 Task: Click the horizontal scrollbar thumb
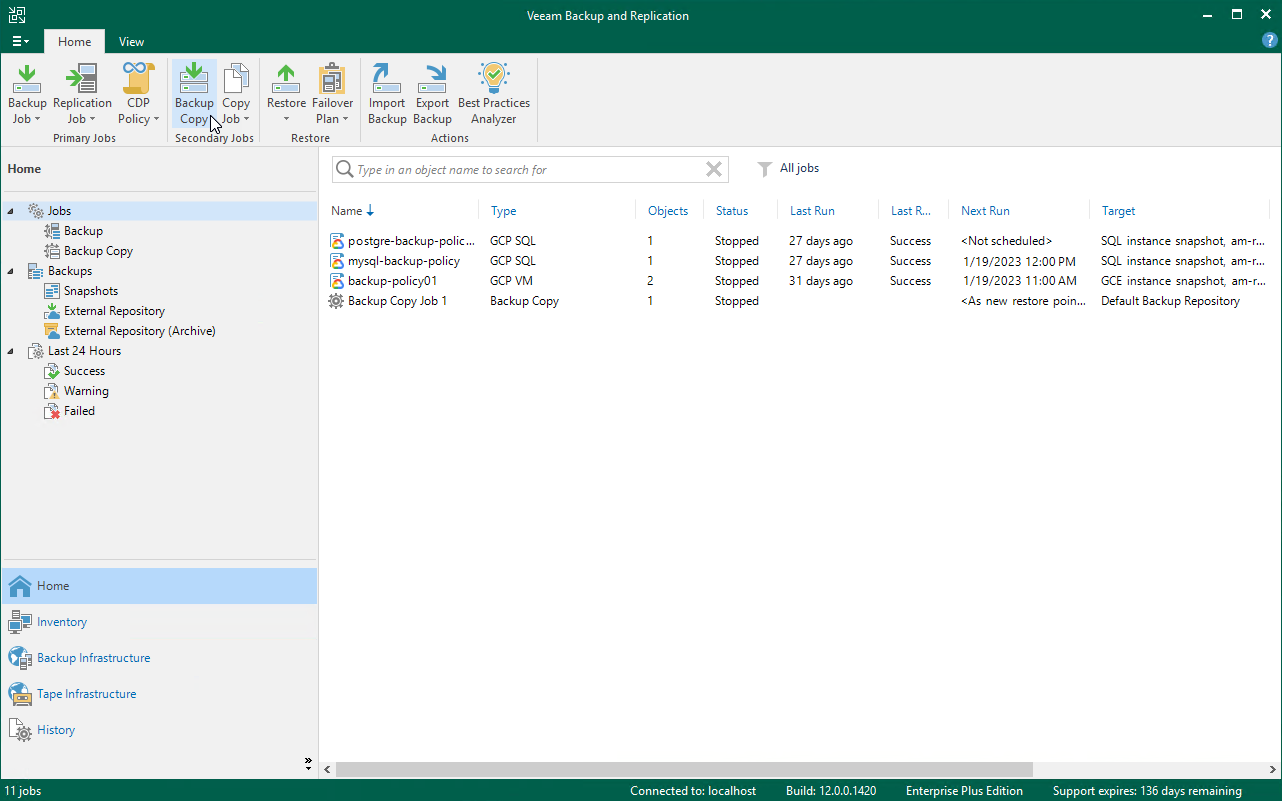pos(684,769)
